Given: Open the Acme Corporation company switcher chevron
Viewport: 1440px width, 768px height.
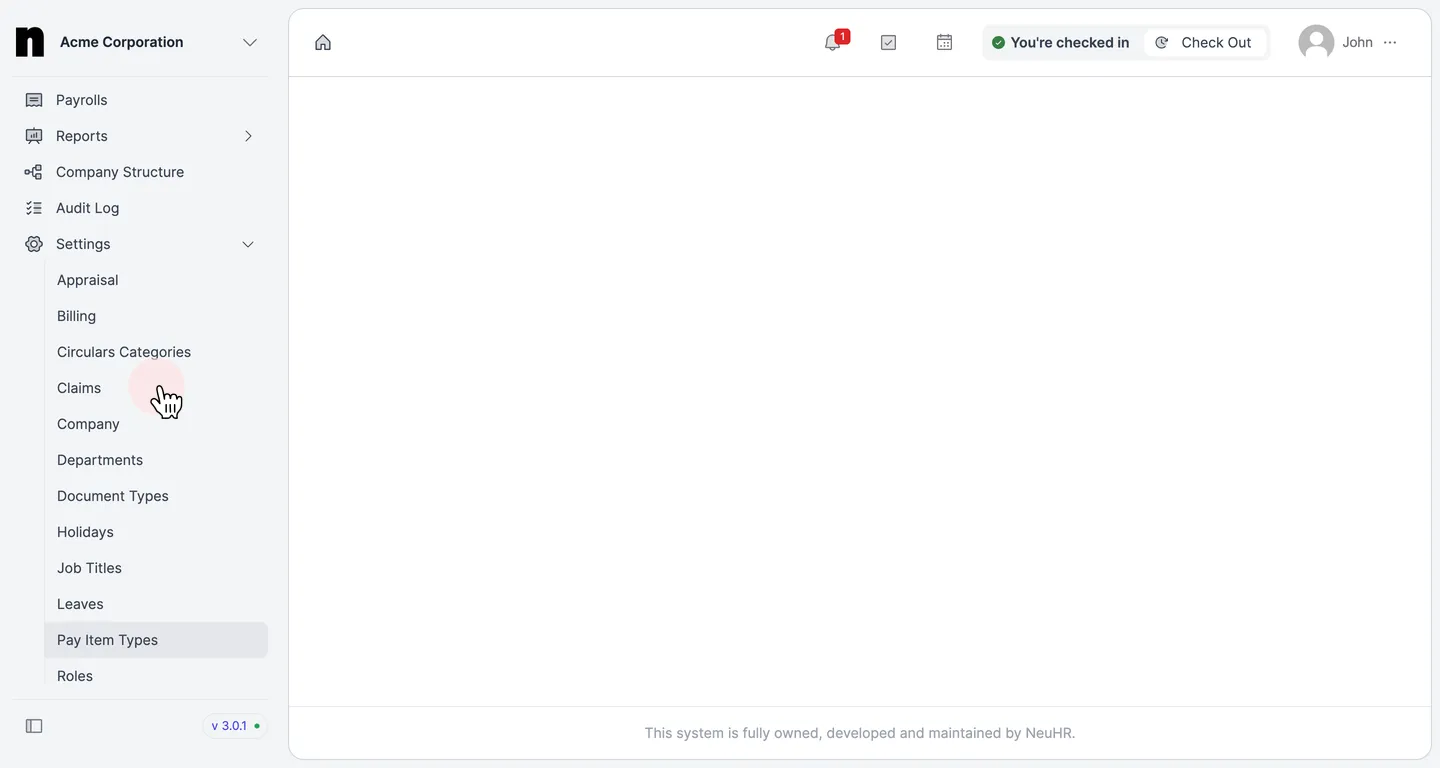Looking at the screenshot, I should (x=250, y=42).
